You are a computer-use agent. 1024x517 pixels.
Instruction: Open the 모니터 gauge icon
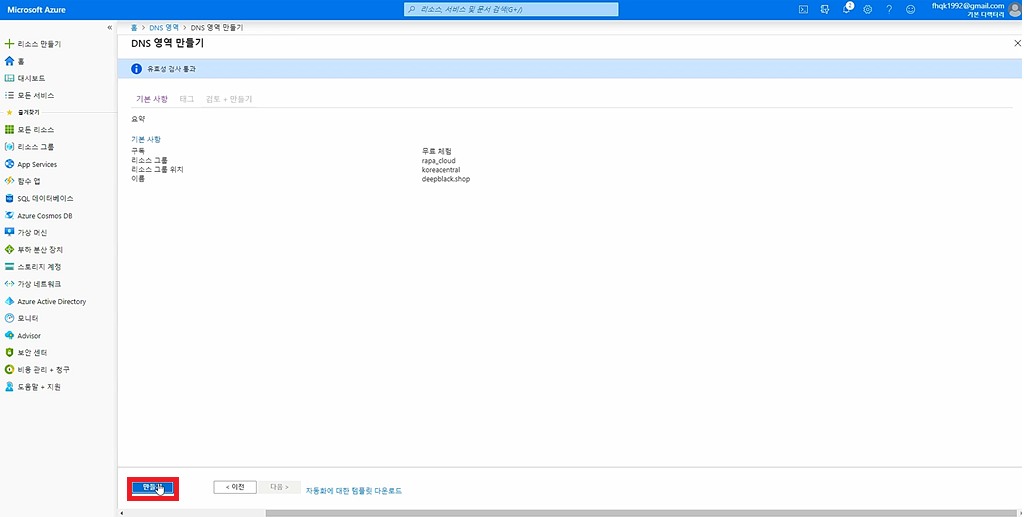tap(9, 318)
